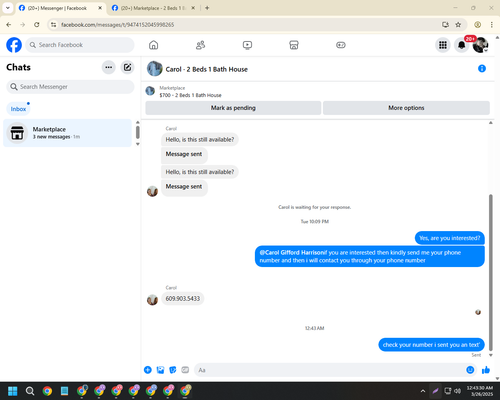This screenshot has width=500, height=400.
Task: Click the @Carol Gifford Harrison mention
Action: pos(292,253)
